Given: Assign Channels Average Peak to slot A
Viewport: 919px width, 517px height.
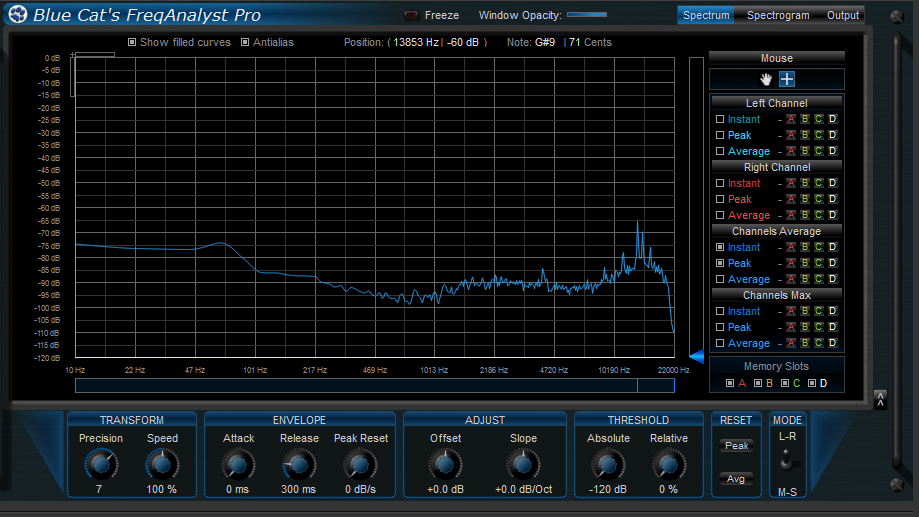Looking at the screenshot, I should click(791, 263).
